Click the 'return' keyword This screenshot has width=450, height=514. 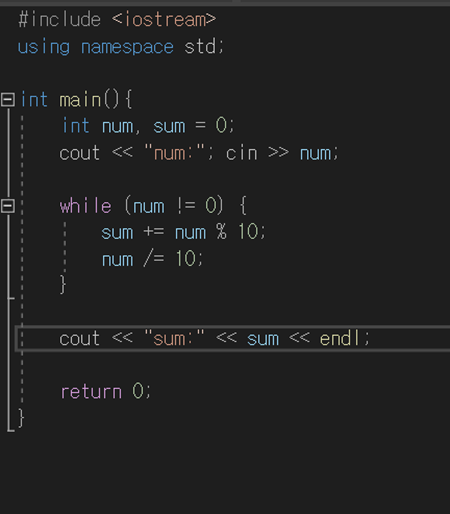pos(91,392)
